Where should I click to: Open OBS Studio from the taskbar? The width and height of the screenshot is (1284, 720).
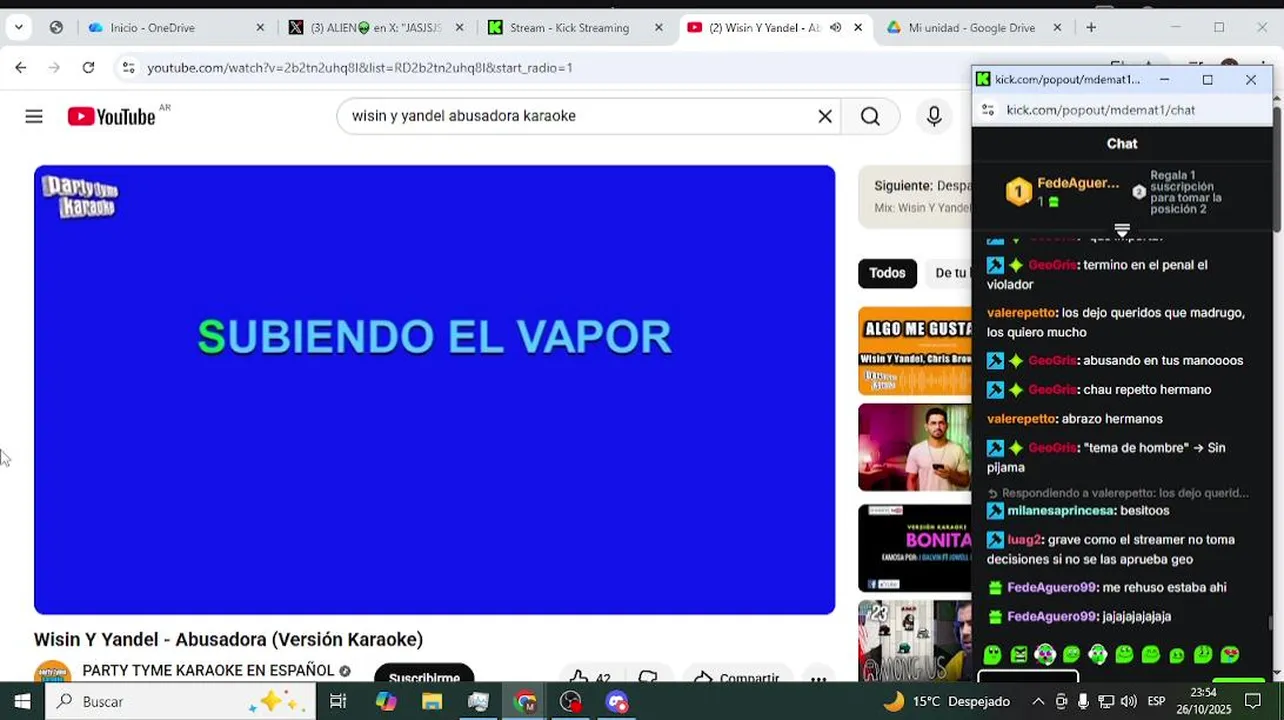pyautogui.click(x=571, y=702)
